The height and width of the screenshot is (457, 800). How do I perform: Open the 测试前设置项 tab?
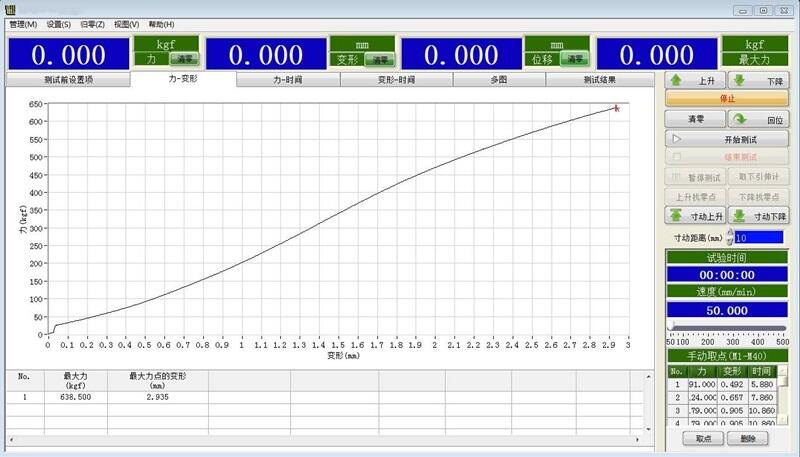pyautogui.click(x=68, y=79)
